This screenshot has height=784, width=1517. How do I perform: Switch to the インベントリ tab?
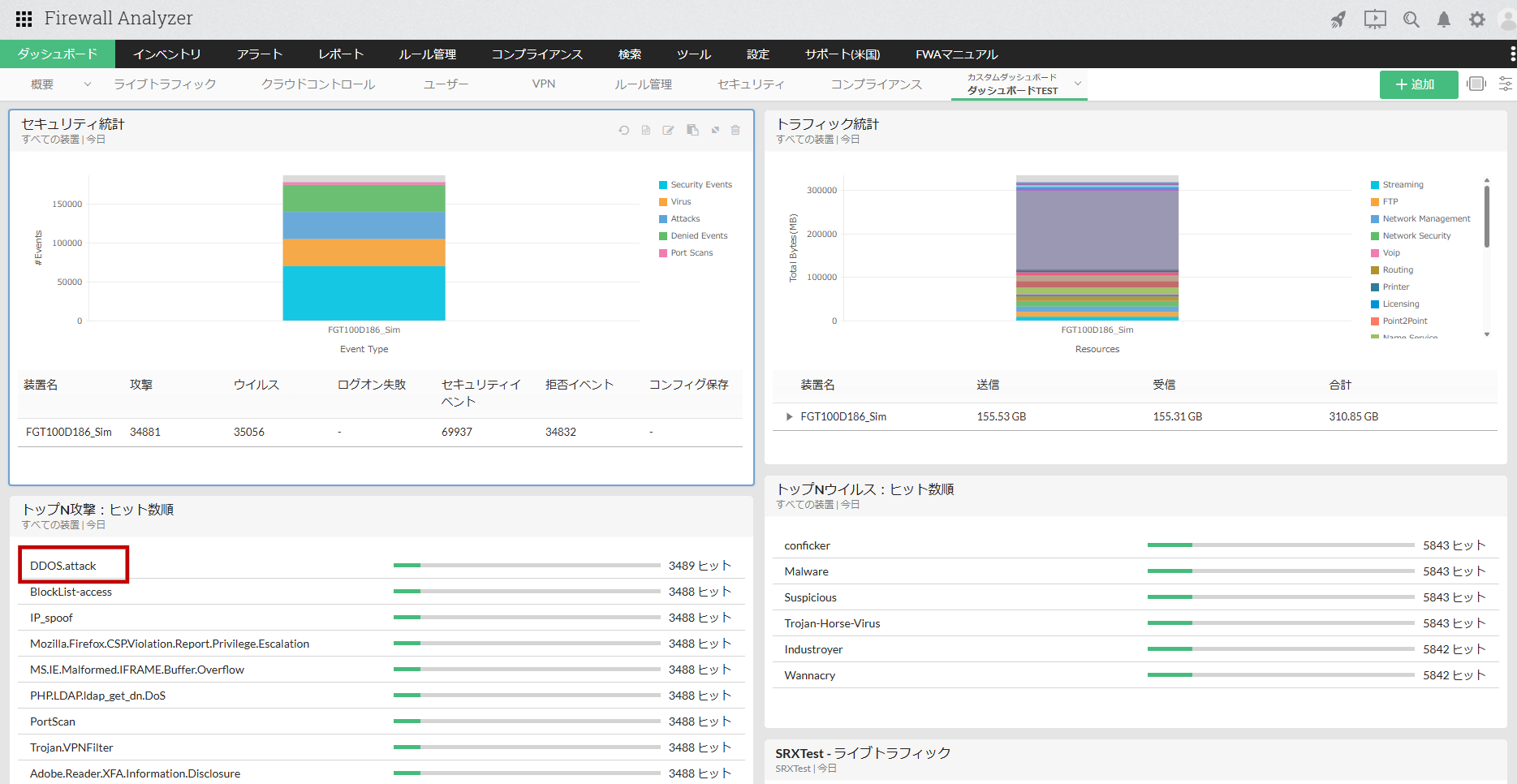click(166, 54)
